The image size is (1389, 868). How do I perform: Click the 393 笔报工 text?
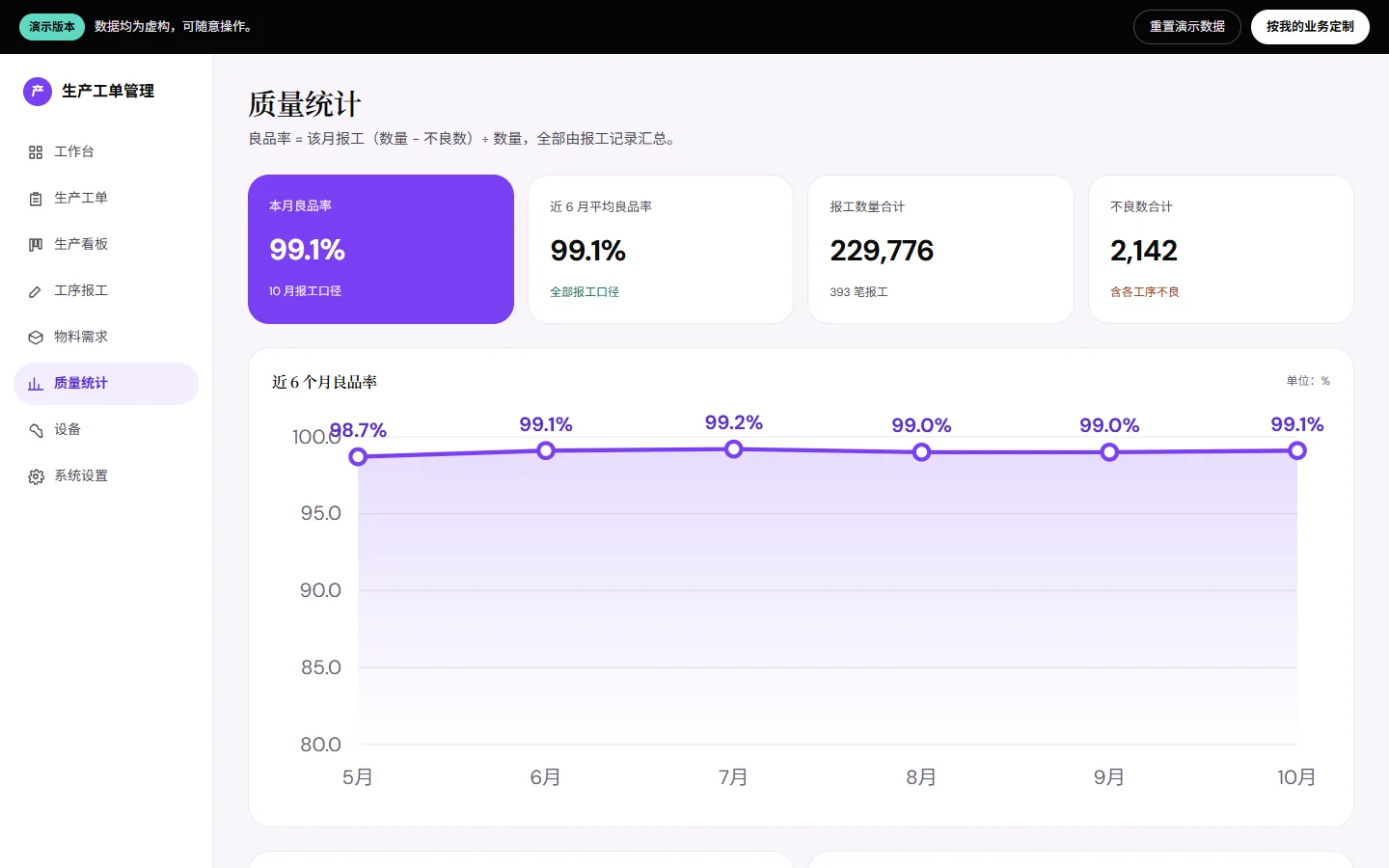click(x=858, y=292)
